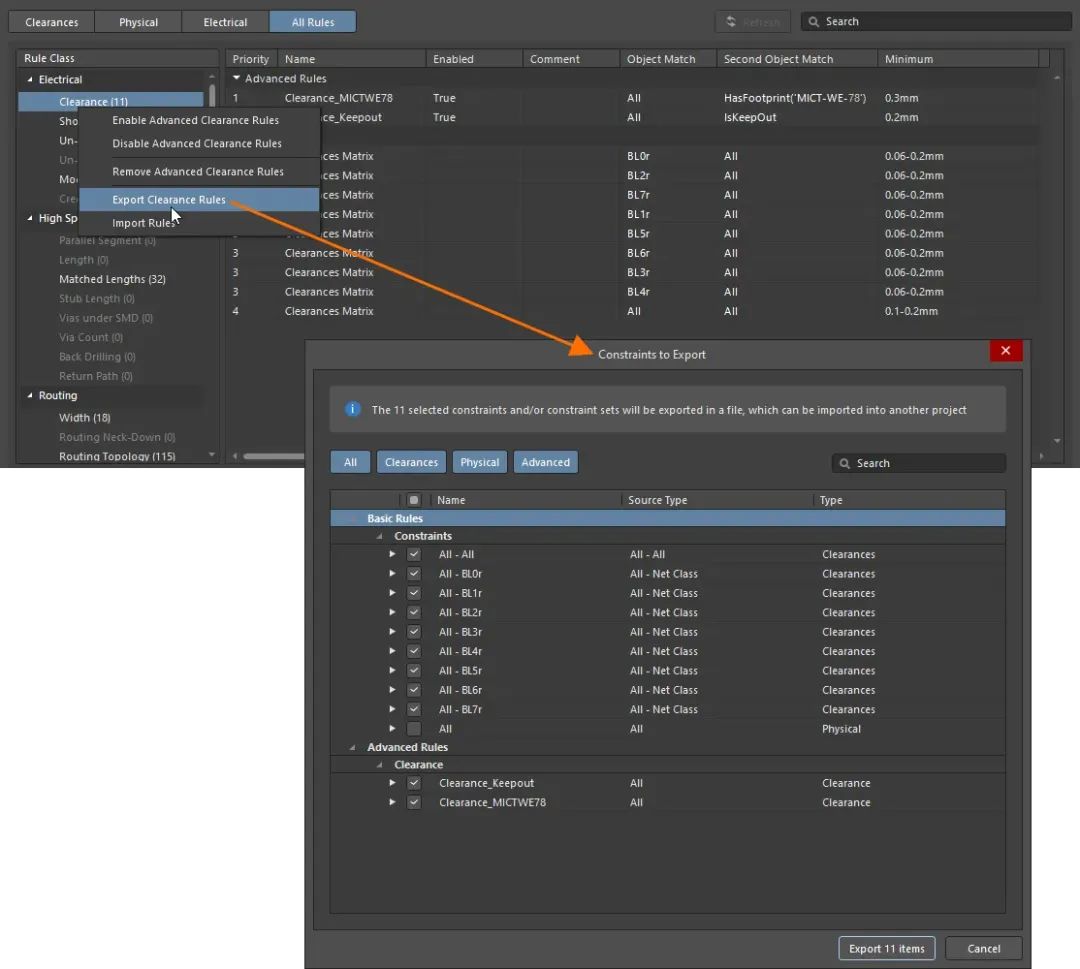
Task: Switch to the Electrical tab at top
Action: pyautogui.click(x=225, y=22)
